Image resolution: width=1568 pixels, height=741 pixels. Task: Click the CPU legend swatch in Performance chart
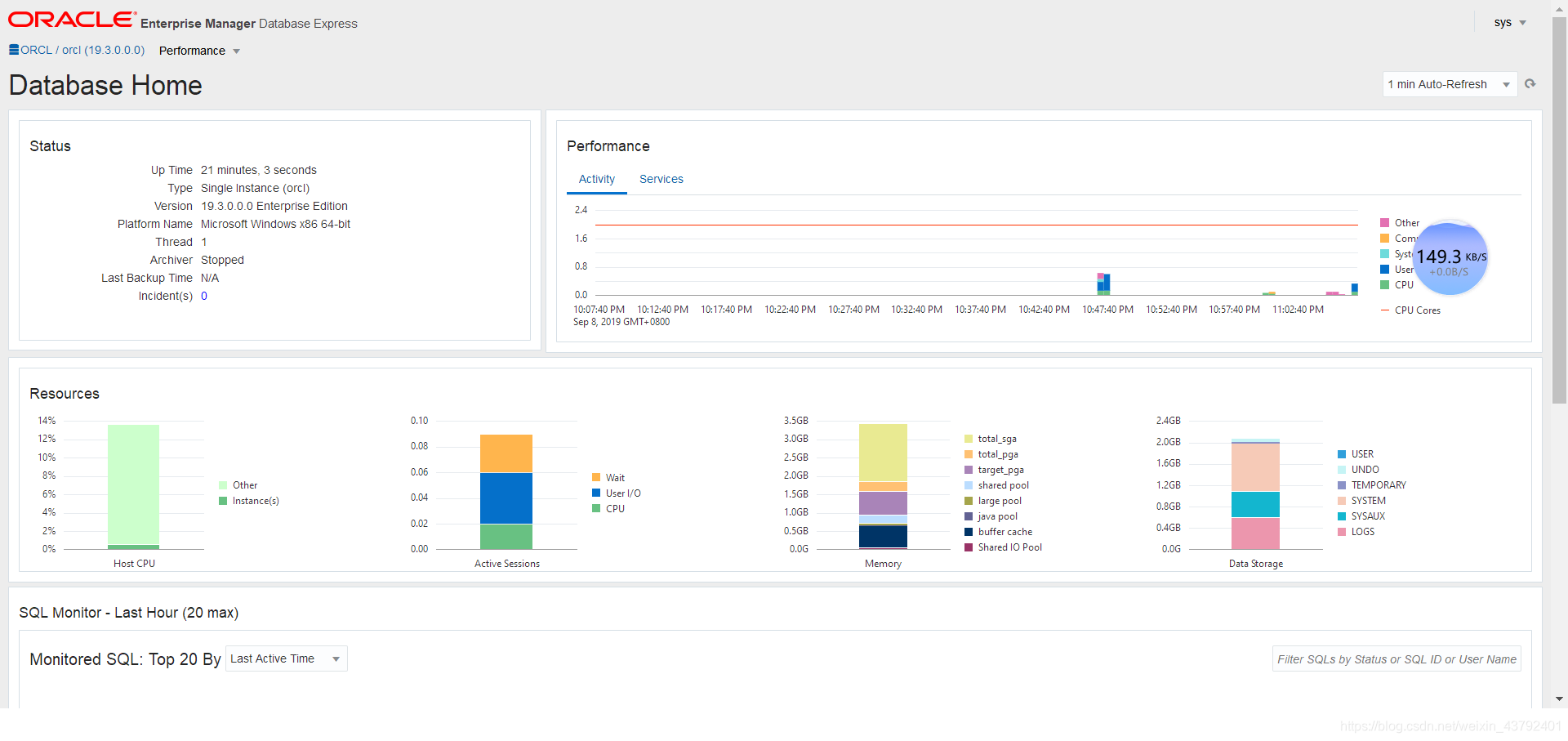1385,285
